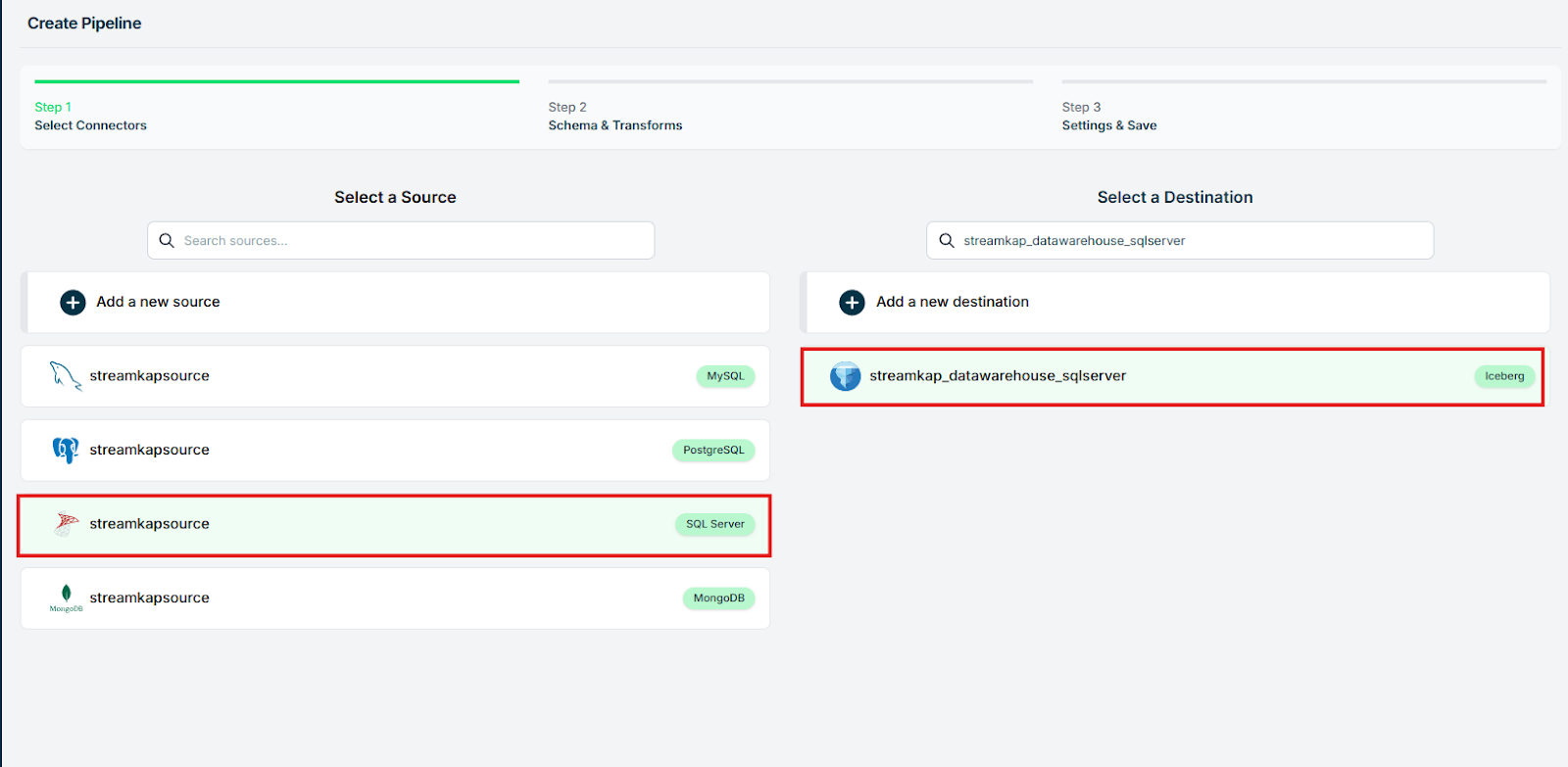Click the Select a Destination heading
1568x767 pixels.
tap(1175, 198)
